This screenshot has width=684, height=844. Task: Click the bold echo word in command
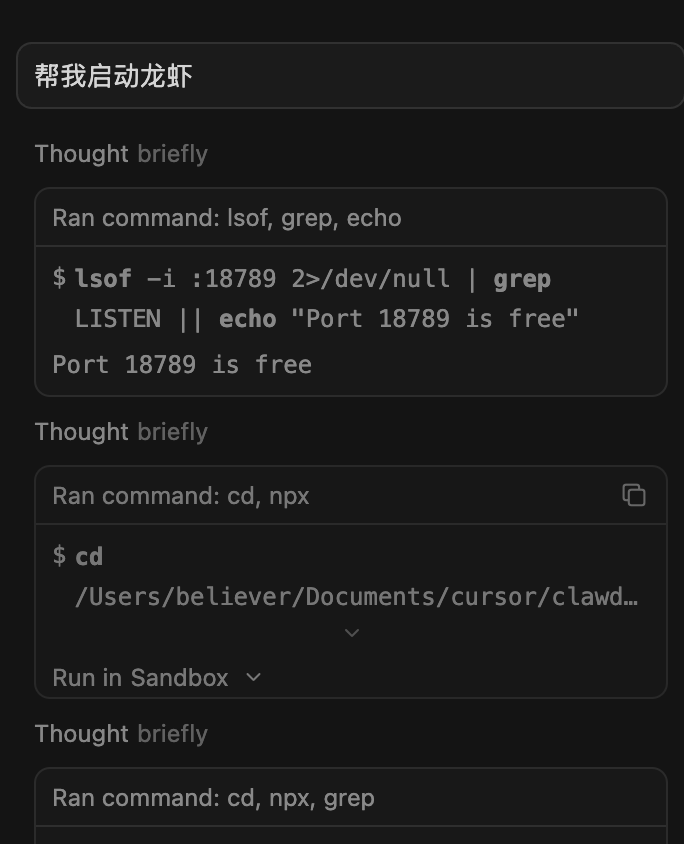tap(247, 319)
